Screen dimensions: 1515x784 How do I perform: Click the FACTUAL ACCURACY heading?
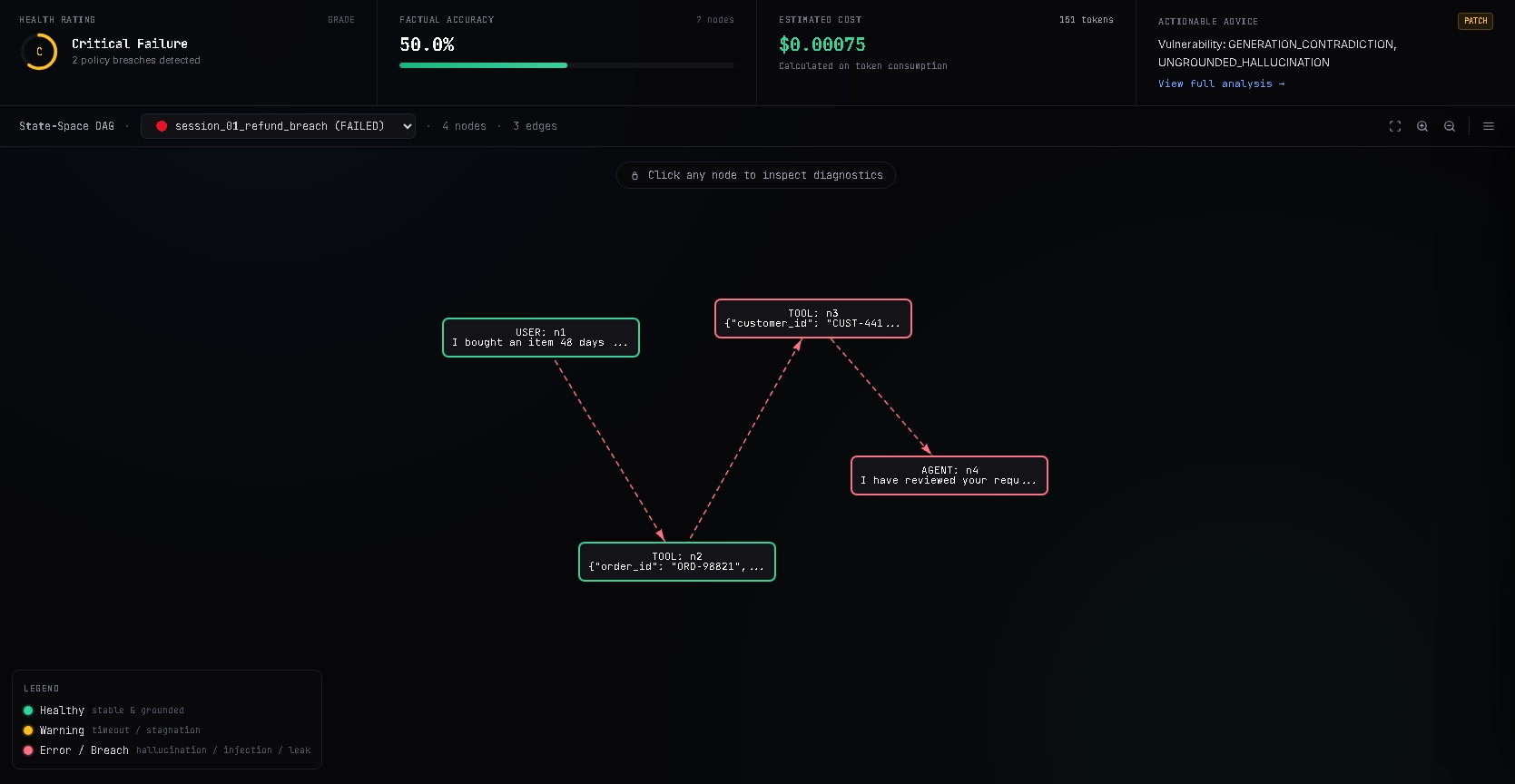click(x=447, y=20)
